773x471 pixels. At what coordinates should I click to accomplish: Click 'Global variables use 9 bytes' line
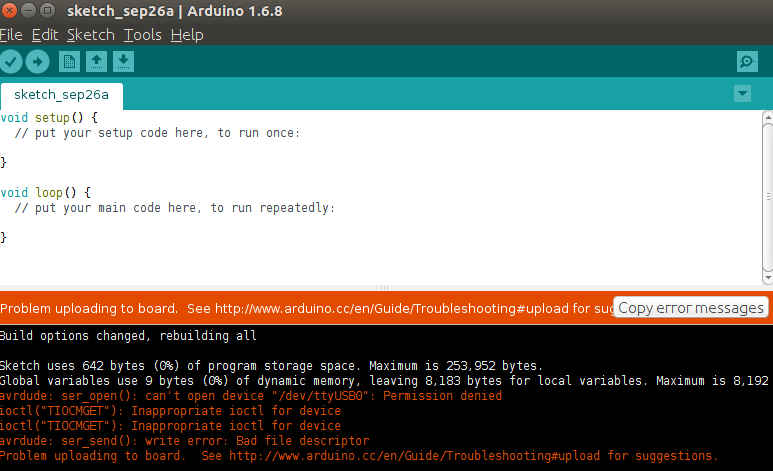pos(385,381)
